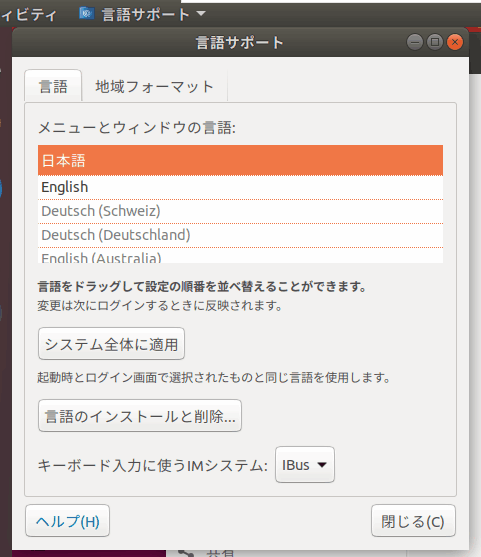Select Deutsch (Schweiz) list row

pos(240,211)
